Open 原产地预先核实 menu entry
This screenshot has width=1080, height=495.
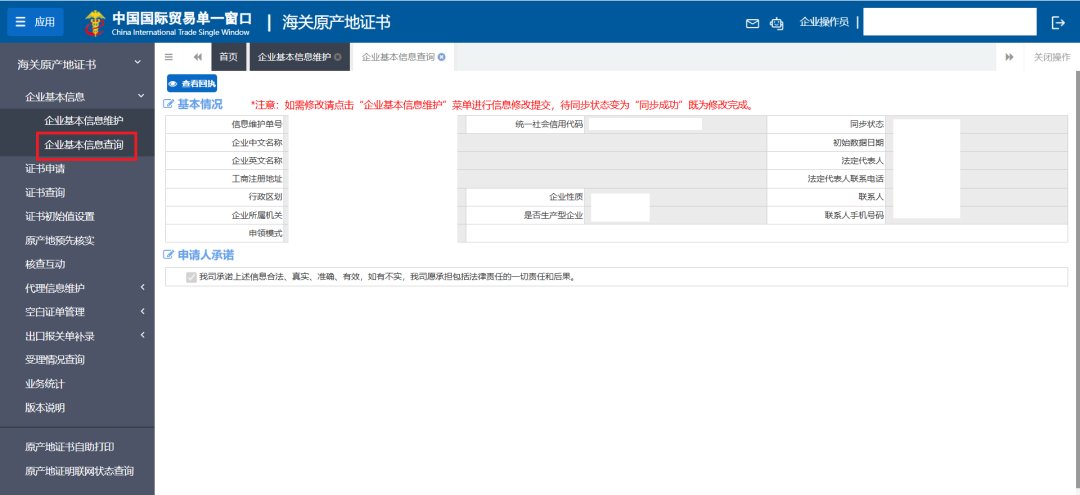60,240
